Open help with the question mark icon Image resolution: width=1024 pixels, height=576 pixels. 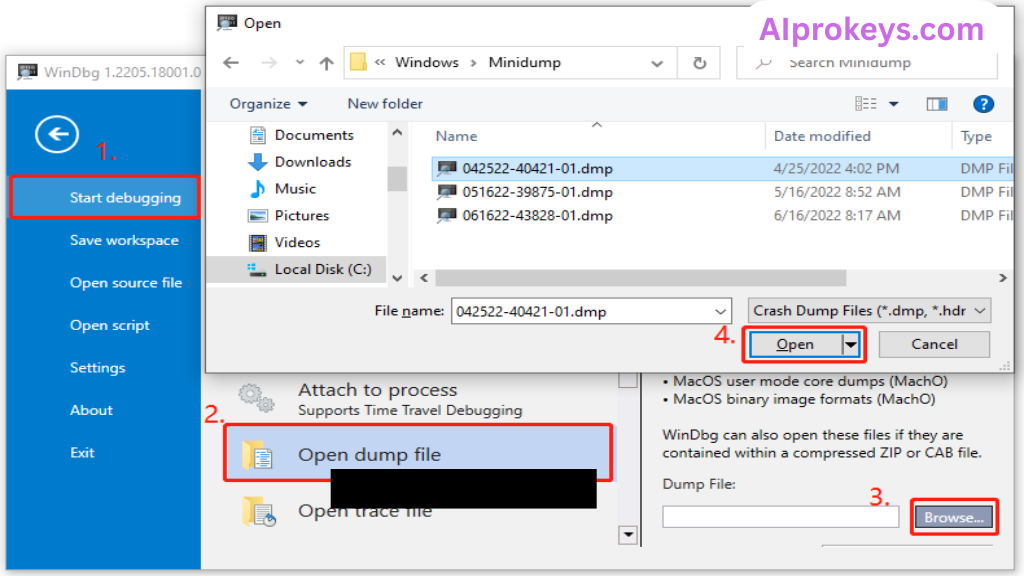(x=983, y=104)
